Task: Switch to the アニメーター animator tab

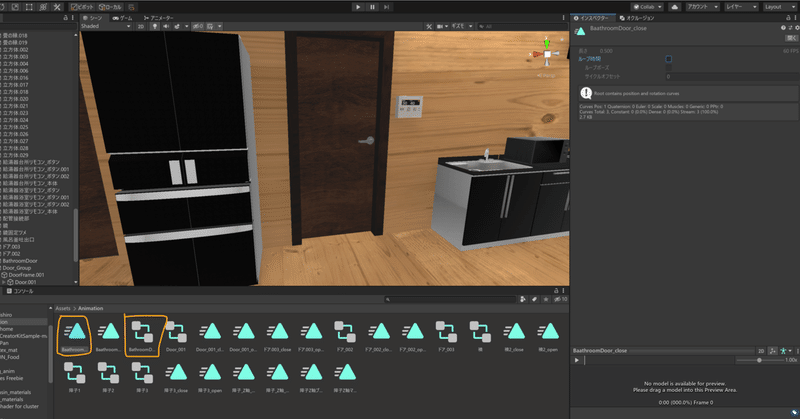Action: pyautogui.click(x=159, y=18)
